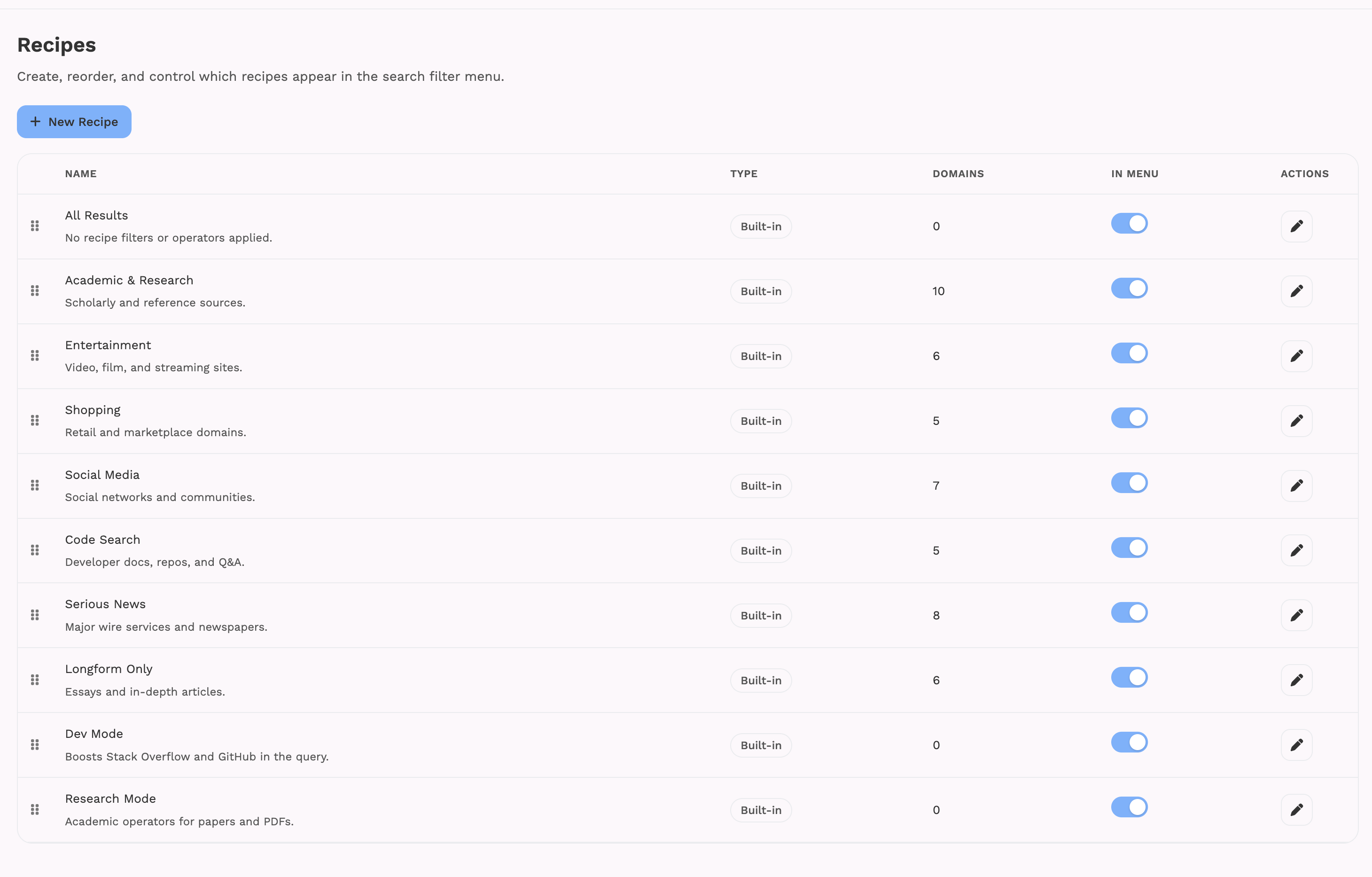Switch off Longform Only in the menu

tap(1129, 678)
